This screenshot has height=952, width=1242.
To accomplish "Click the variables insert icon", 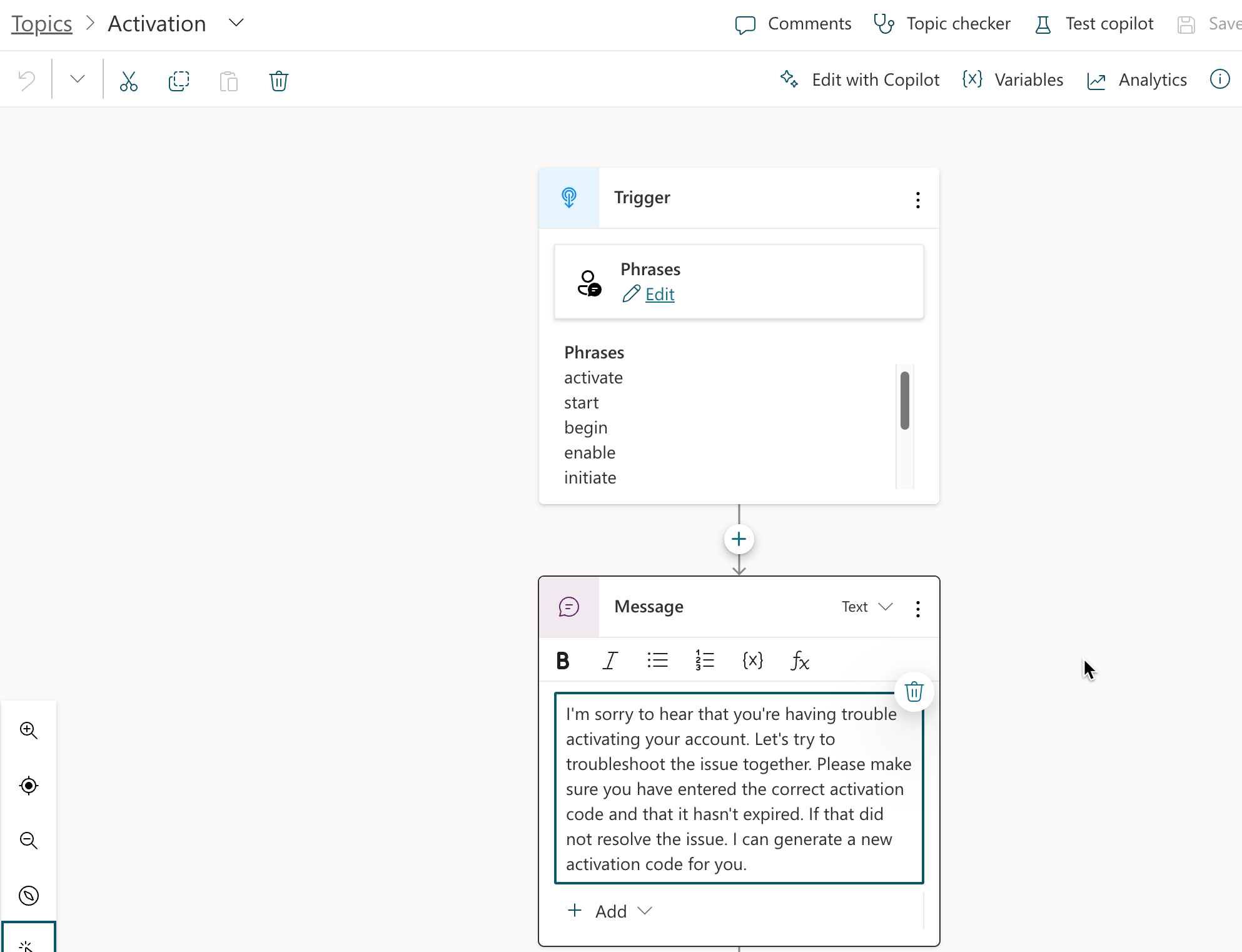I will 752,660.
